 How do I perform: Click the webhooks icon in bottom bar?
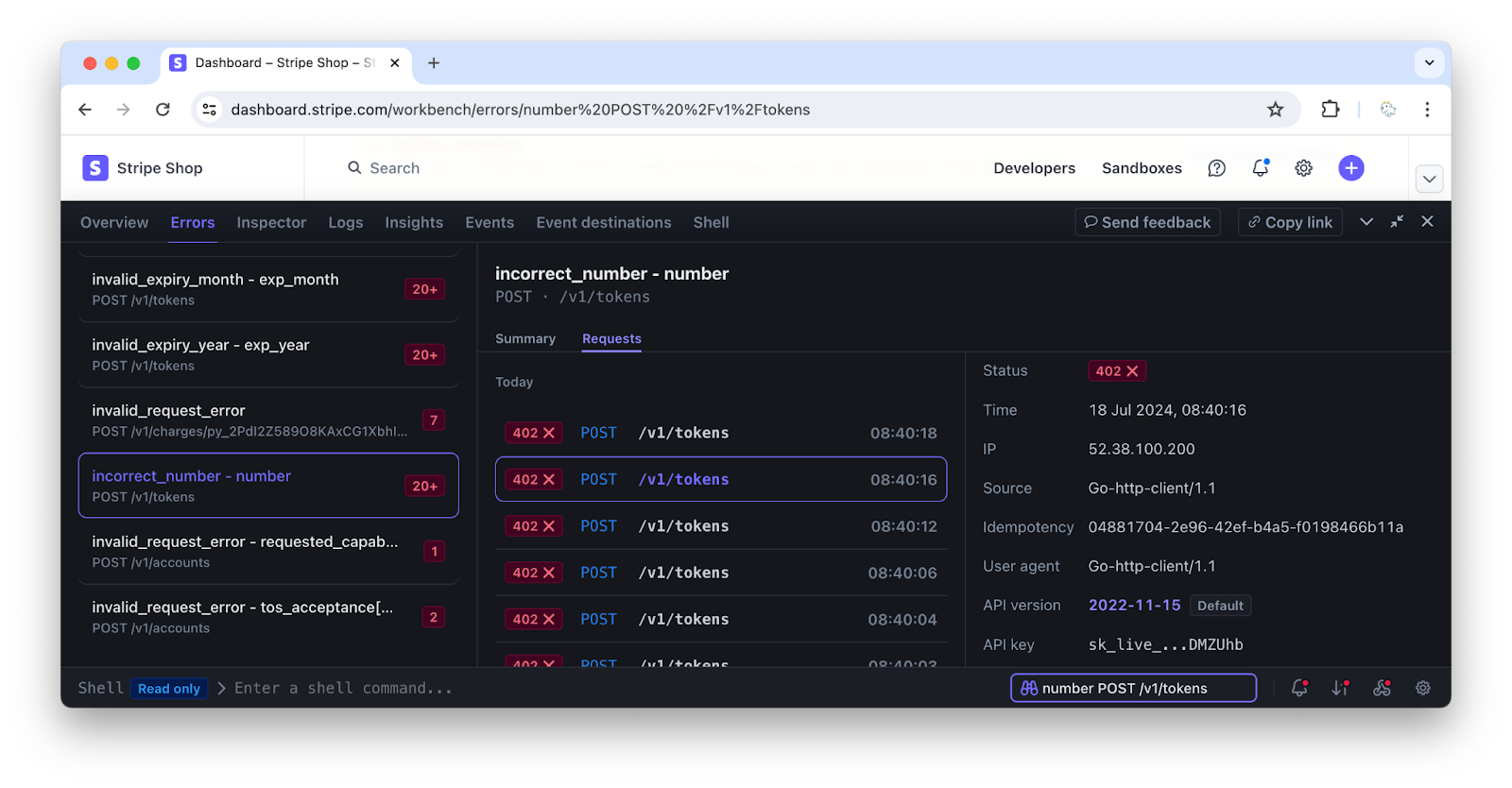pos(1382,688)
